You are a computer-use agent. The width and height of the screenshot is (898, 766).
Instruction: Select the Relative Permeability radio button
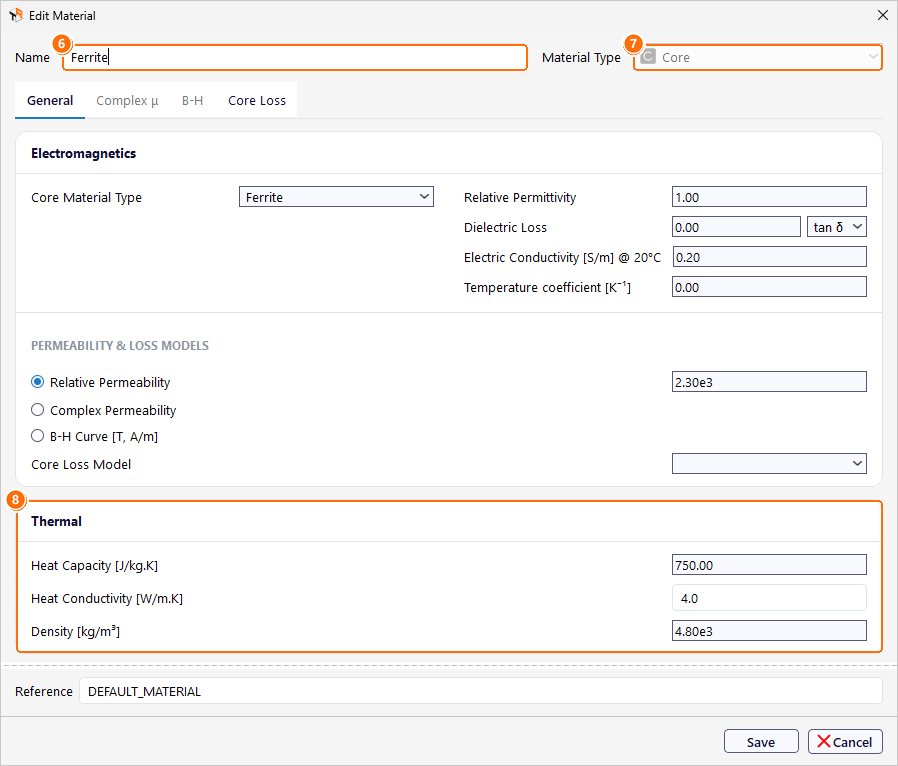coord(37,382)
